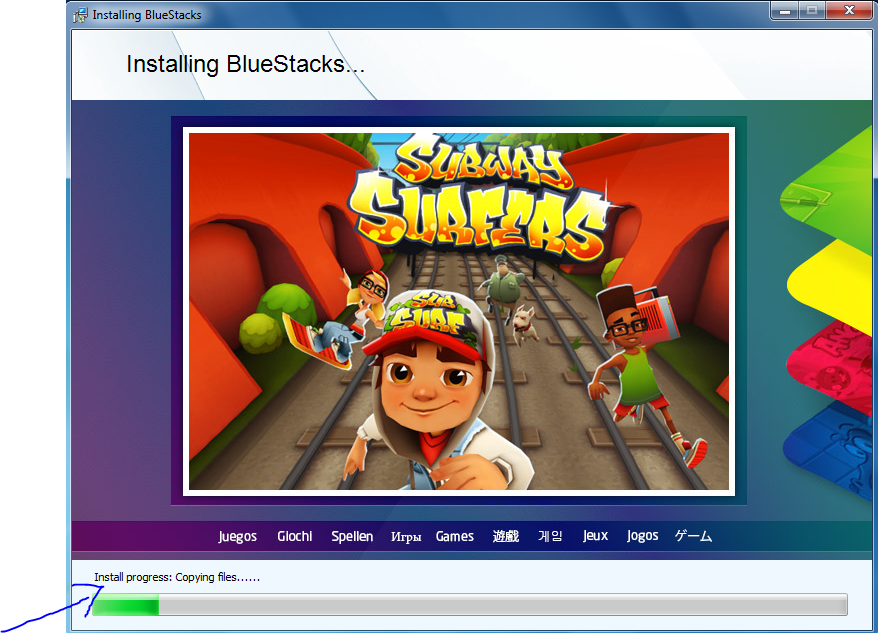Minimize the Installing BlueStacks window
This screenshot has height=633, width=878.
[x=784, y=11]
